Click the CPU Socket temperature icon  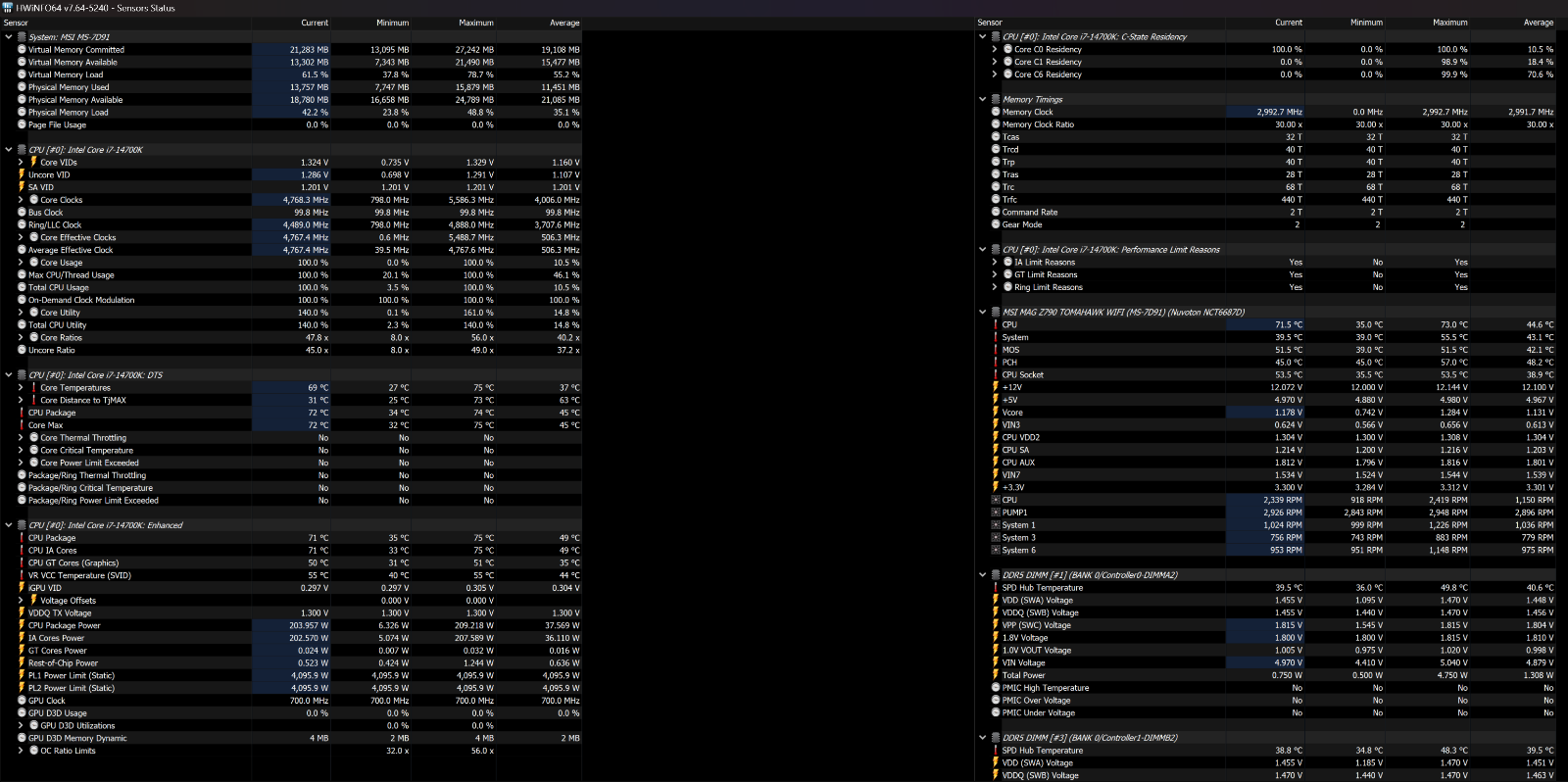(x=996, y=374)
